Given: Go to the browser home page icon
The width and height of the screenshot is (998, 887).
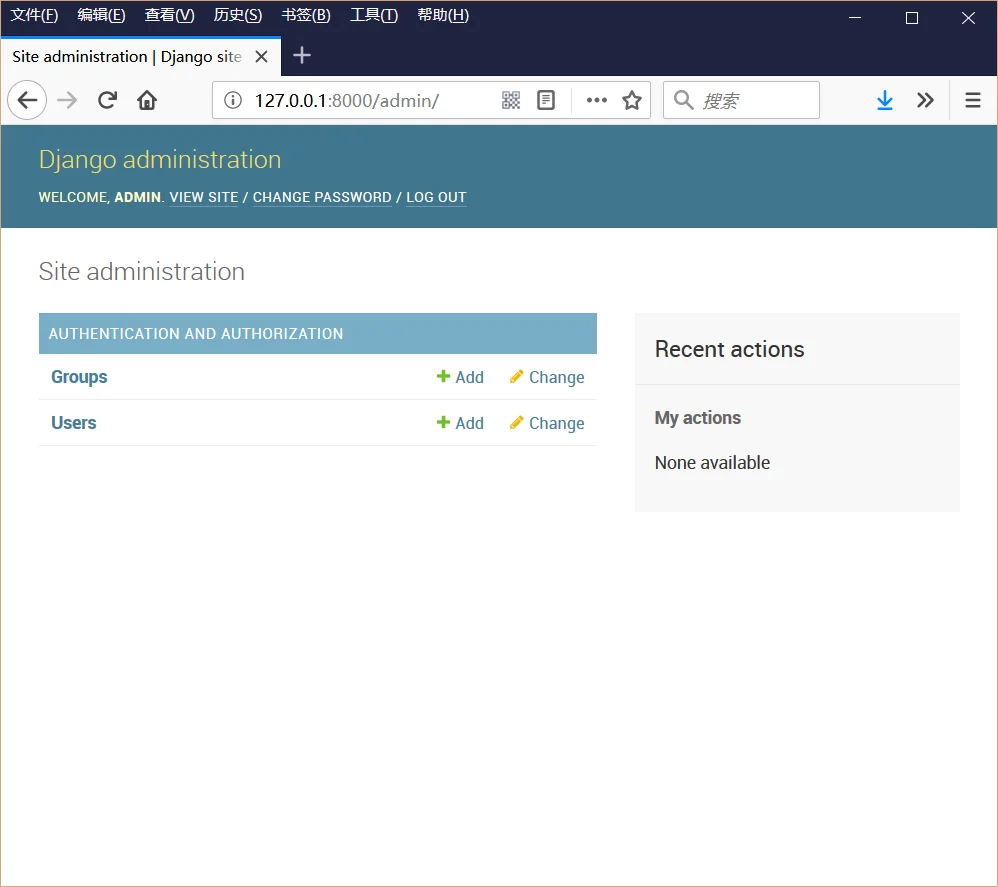Looking at the screenshot, I should point(147,100).
